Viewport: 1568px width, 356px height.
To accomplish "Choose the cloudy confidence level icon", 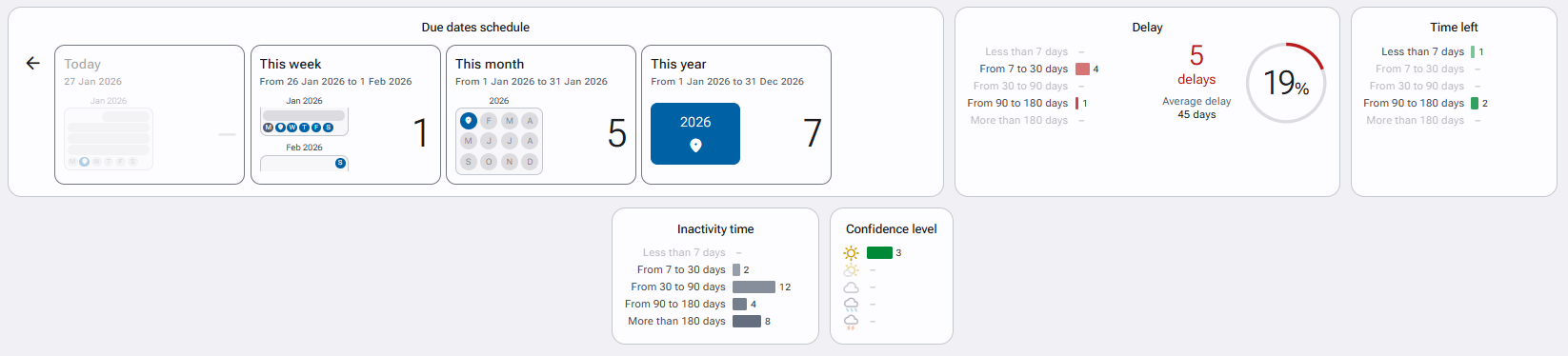I will pos(852,287).
